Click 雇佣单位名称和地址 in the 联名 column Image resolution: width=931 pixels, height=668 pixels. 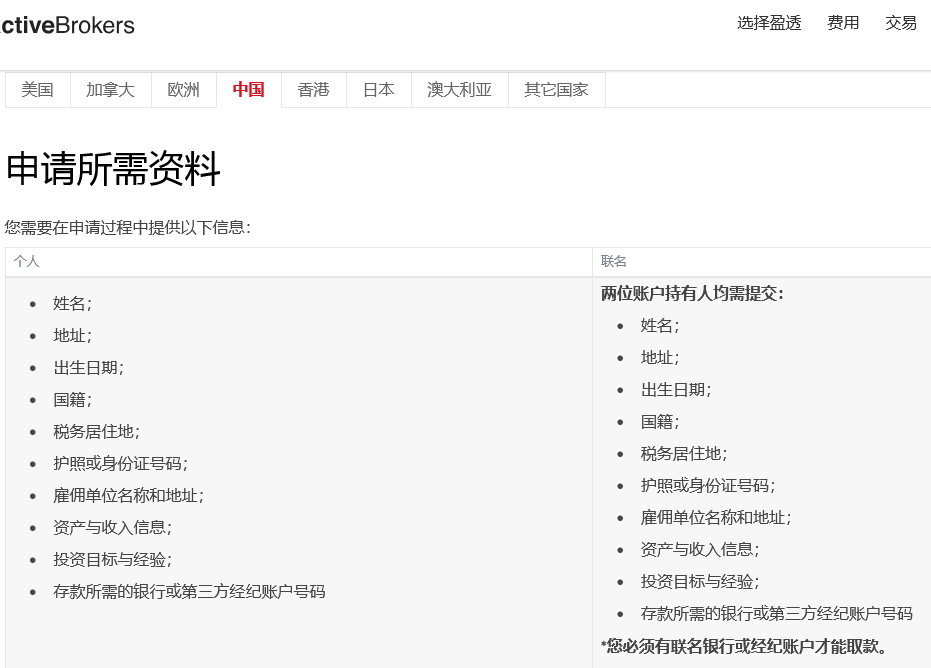[x=715, y=518]
